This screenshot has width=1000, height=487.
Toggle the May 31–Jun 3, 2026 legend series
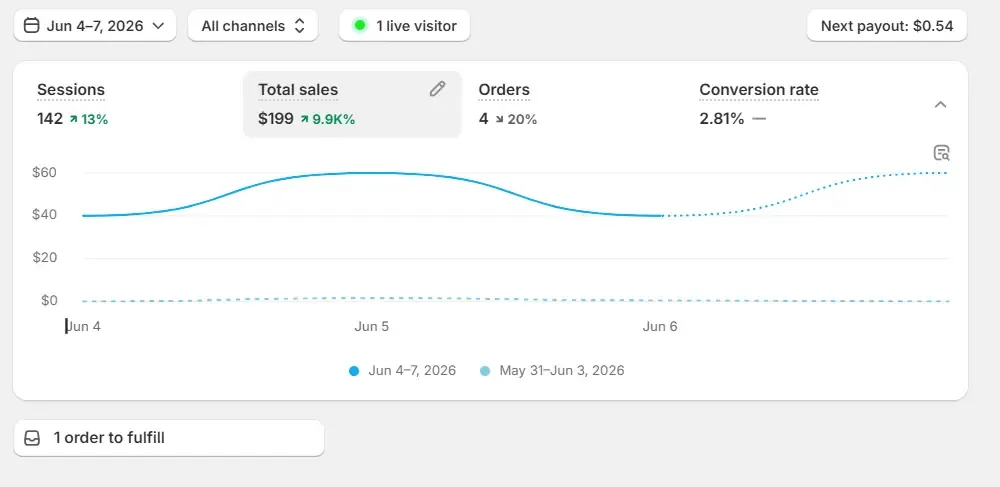[x=552, y=370]
